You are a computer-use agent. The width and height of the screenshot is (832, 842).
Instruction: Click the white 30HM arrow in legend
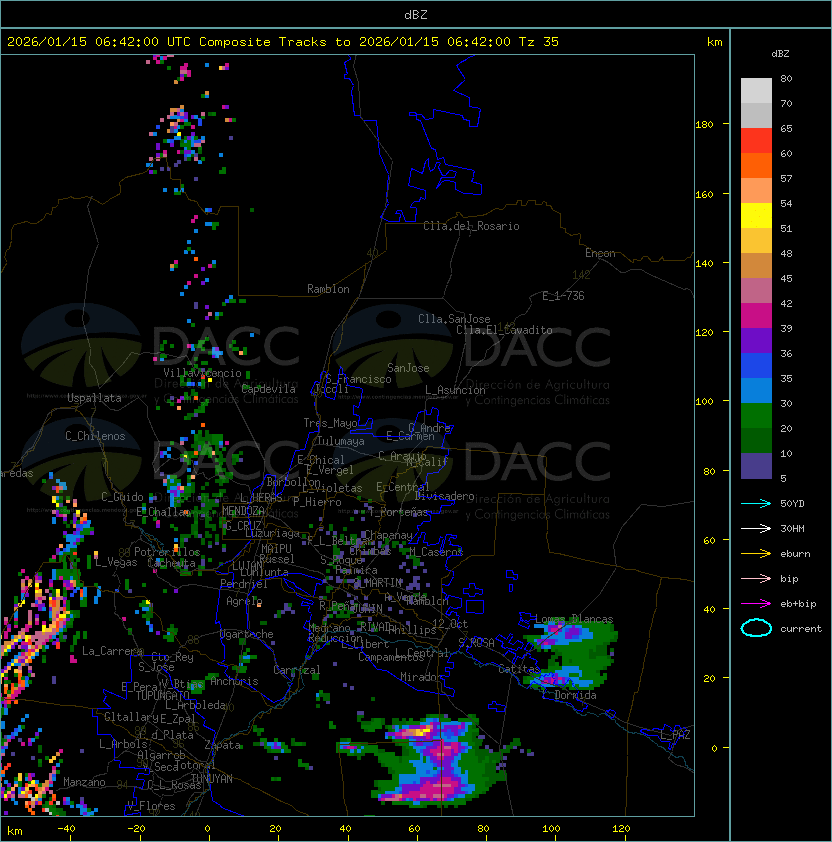tap(756, 528)
